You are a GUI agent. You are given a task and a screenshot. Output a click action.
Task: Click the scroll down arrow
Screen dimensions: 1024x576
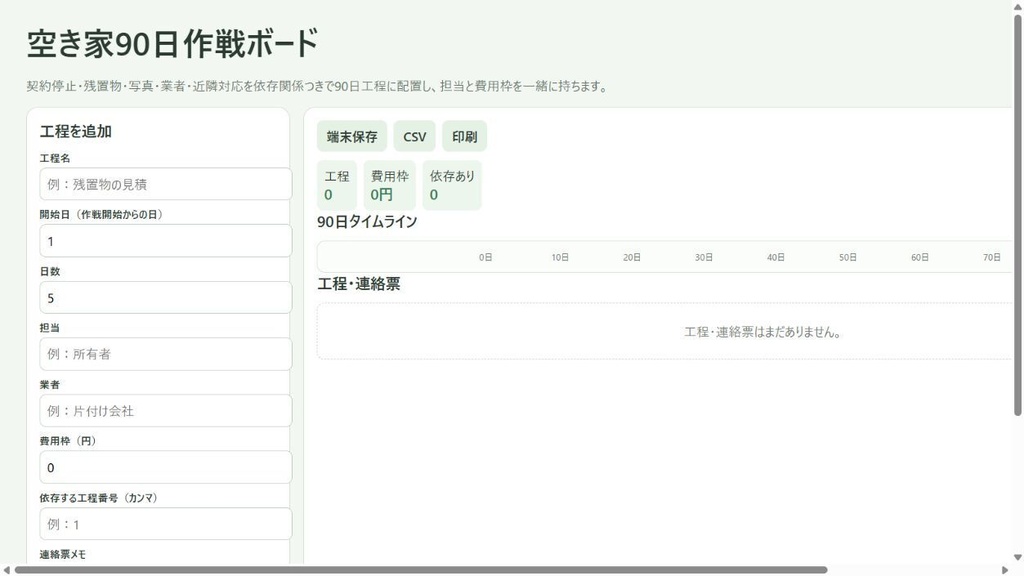[x=1017, y=558]
